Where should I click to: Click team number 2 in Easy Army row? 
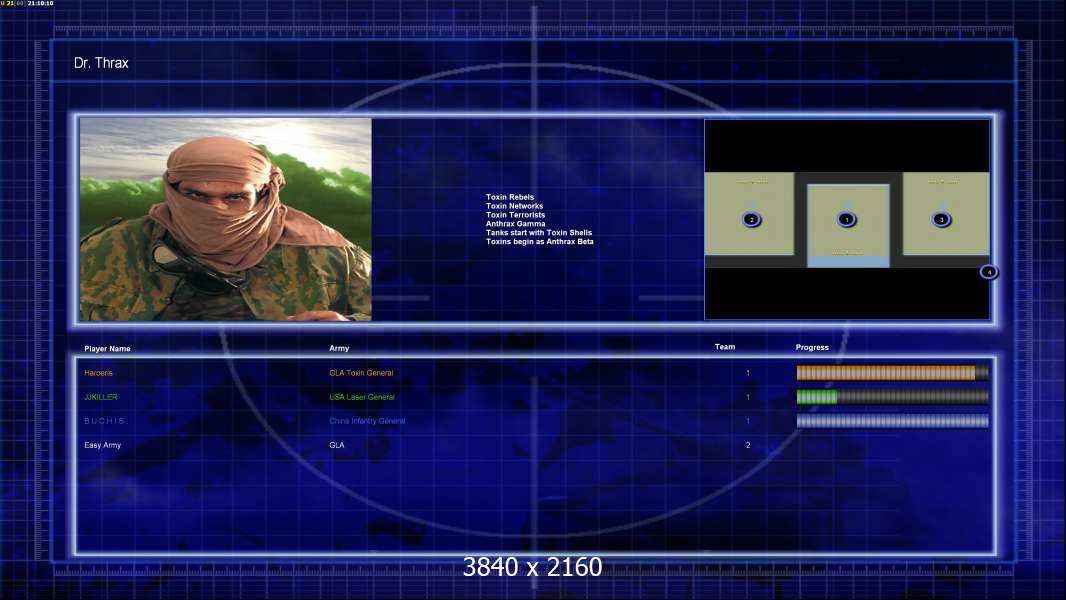(x=748, y=445)
